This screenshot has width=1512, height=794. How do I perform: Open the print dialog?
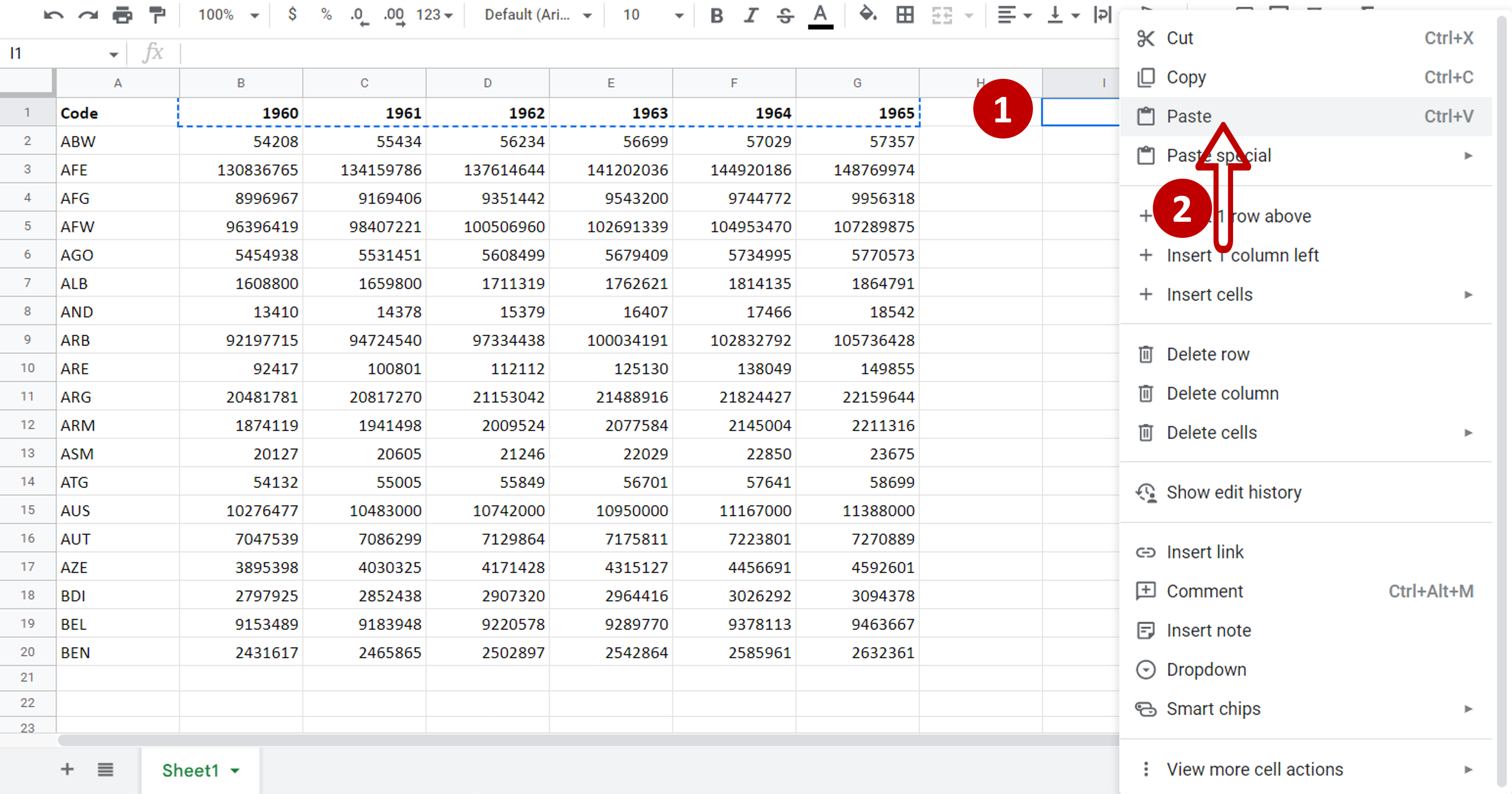[123, 15]
